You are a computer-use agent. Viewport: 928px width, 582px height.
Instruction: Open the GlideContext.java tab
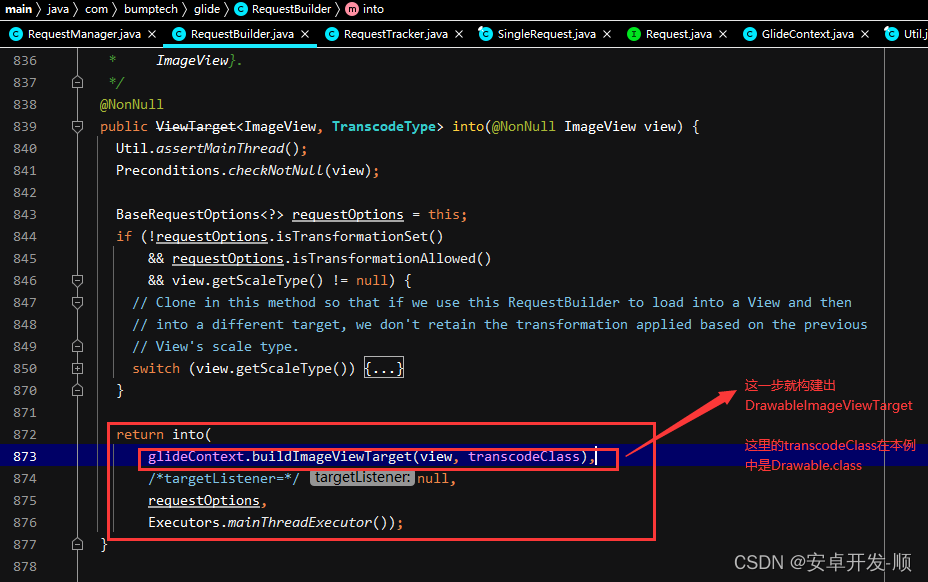click(x=807, y=34)
